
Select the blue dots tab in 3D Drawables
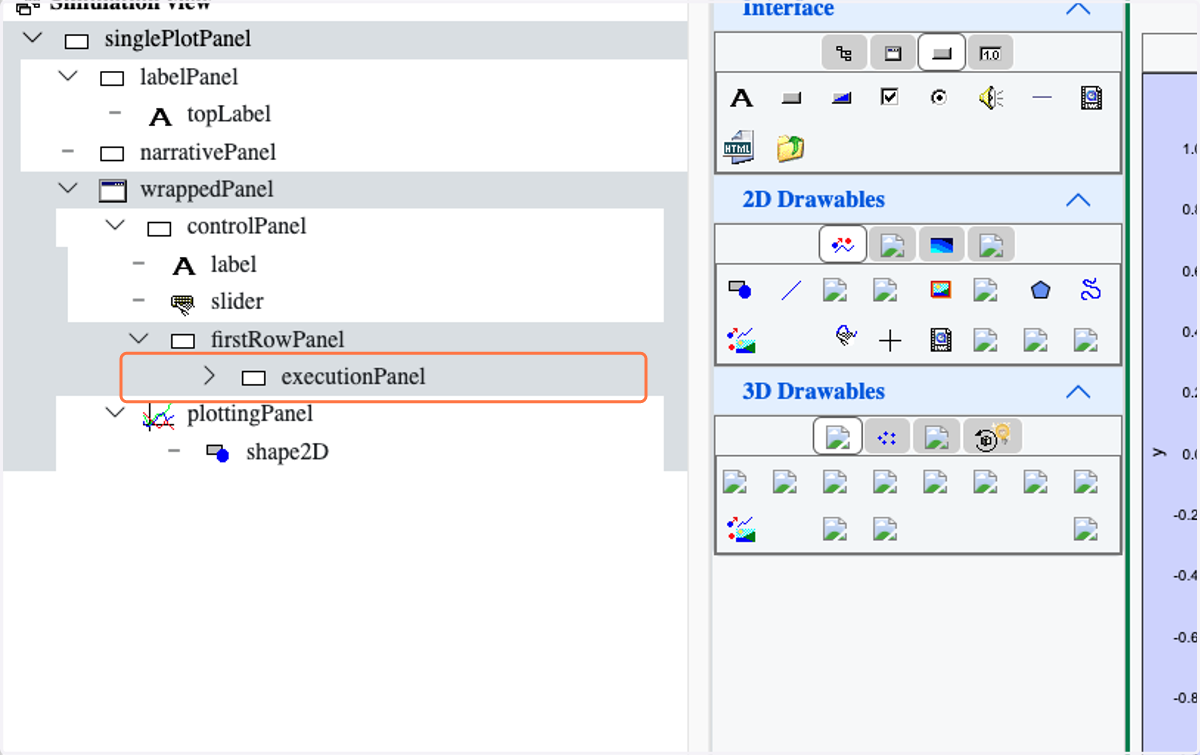887,437
